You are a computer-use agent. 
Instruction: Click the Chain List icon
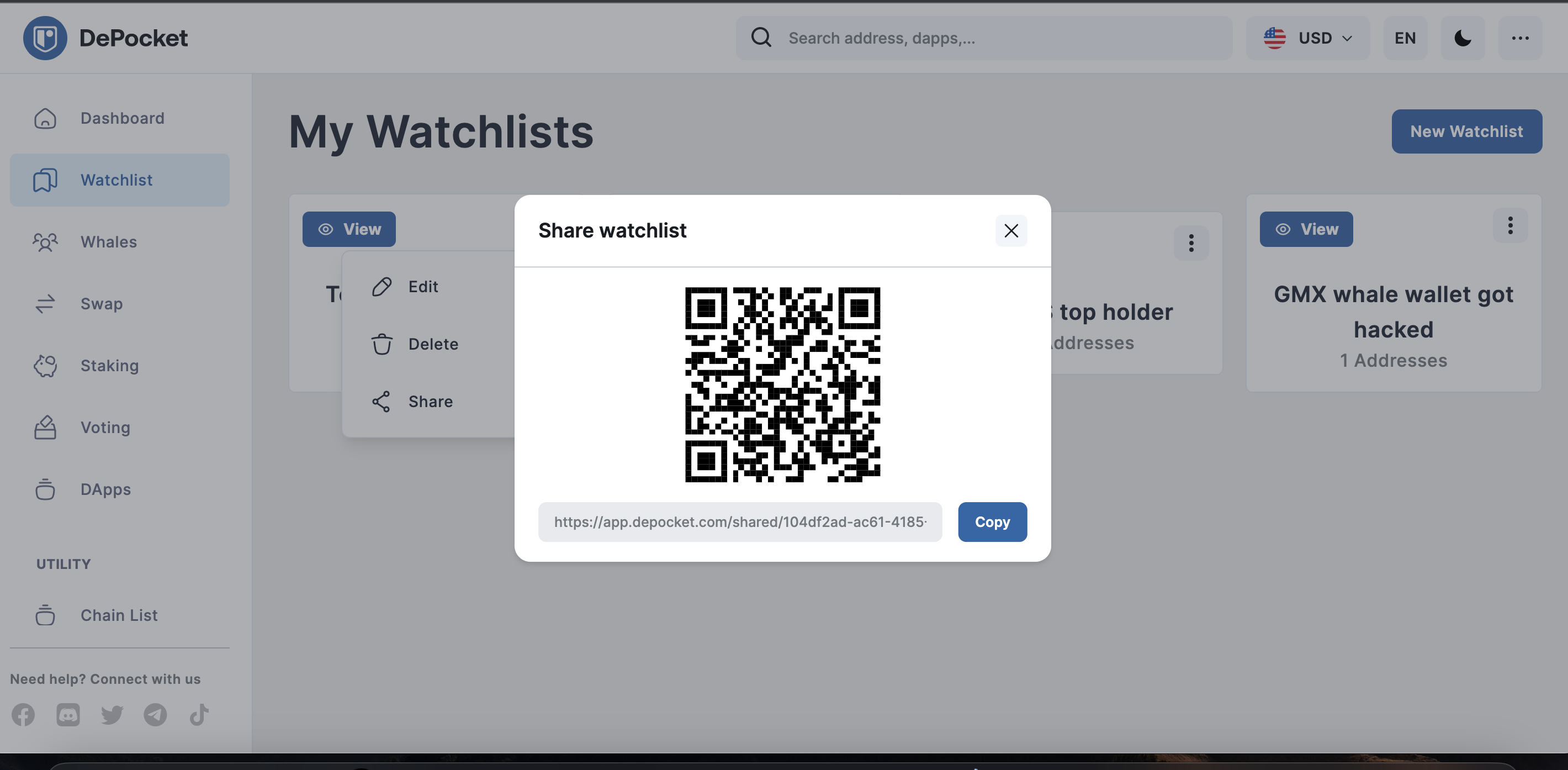(45, 615)
